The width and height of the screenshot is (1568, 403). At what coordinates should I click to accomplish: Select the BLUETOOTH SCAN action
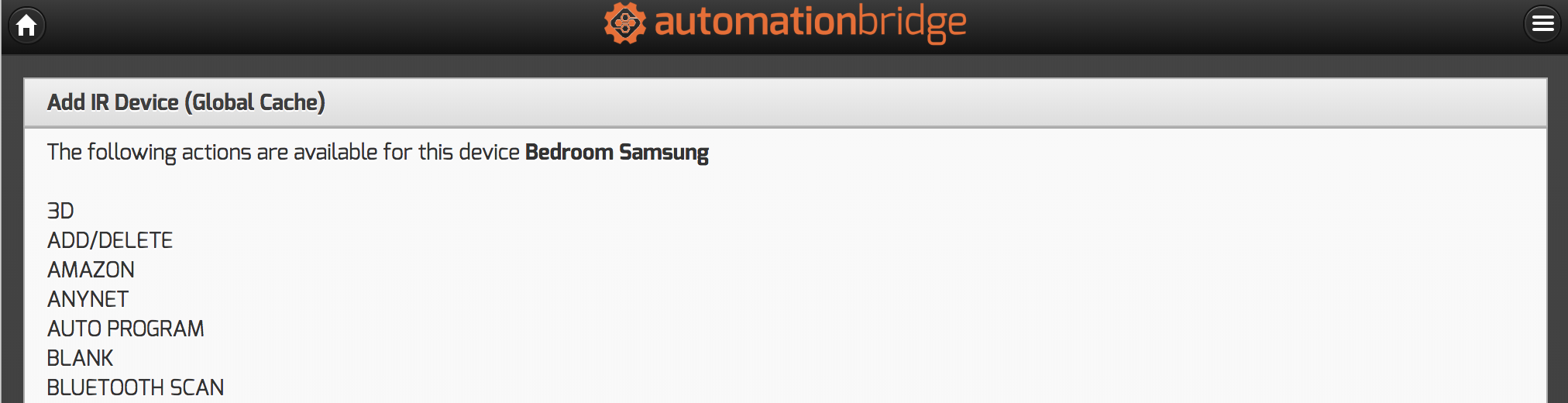tap(136, 387)
